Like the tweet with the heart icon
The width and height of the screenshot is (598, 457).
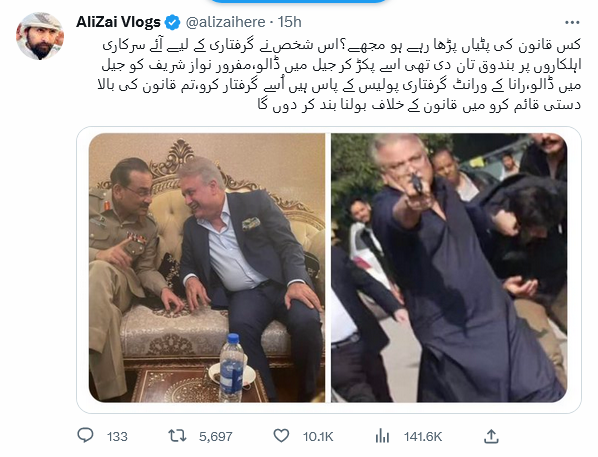(x=281, y=436)
